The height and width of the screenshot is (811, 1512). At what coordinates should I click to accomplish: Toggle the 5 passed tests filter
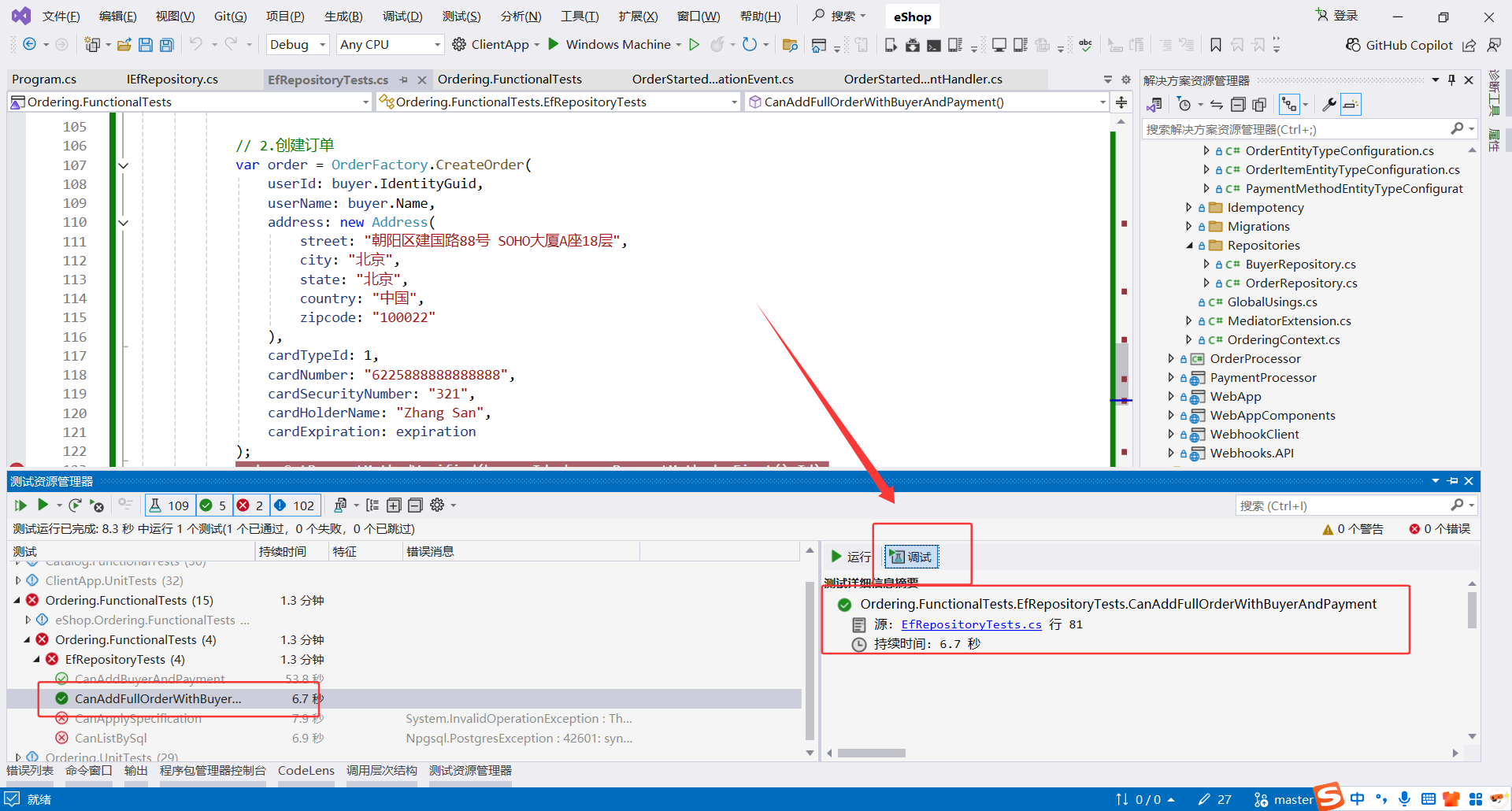213,505
